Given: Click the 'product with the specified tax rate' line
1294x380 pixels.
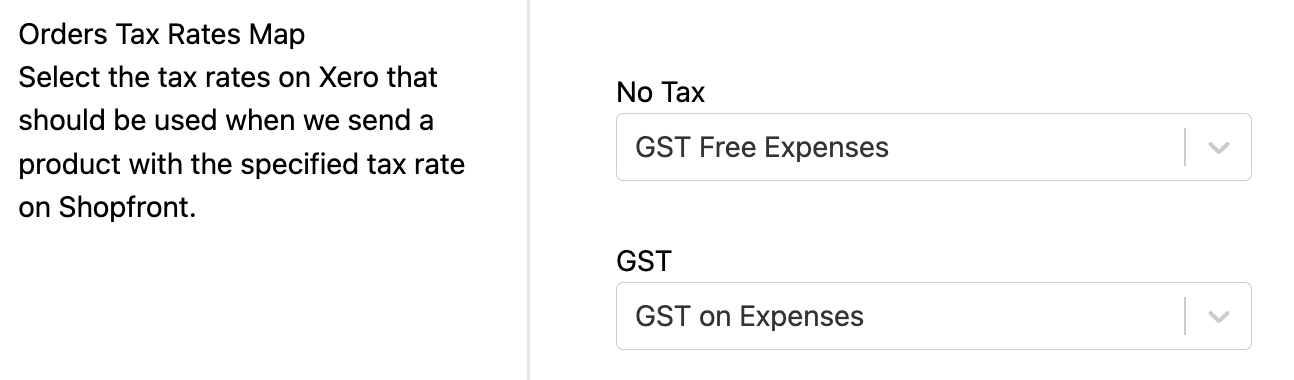Looking at the screenshot, I should (242, 163).
